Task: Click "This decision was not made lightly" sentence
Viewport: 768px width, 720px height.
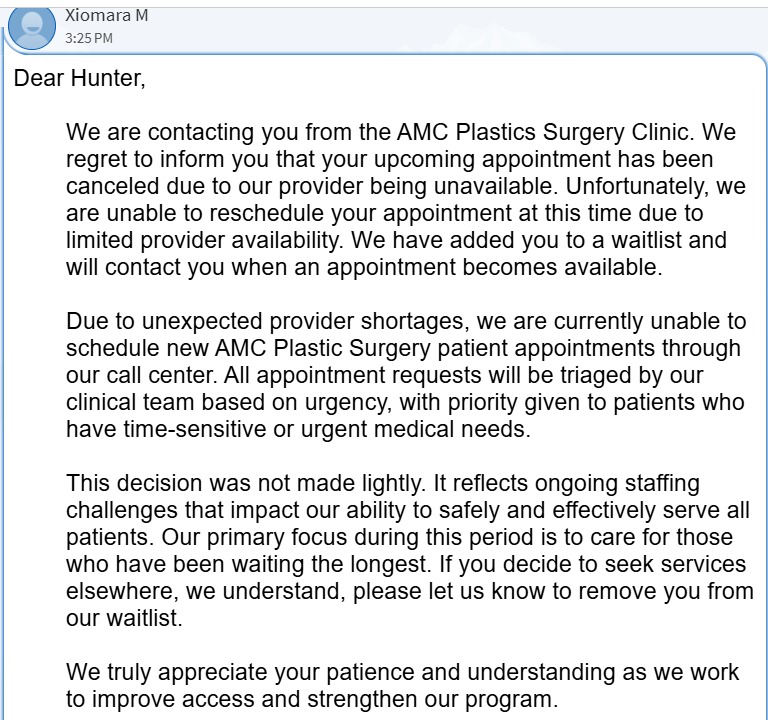Action: click(245, 484)
